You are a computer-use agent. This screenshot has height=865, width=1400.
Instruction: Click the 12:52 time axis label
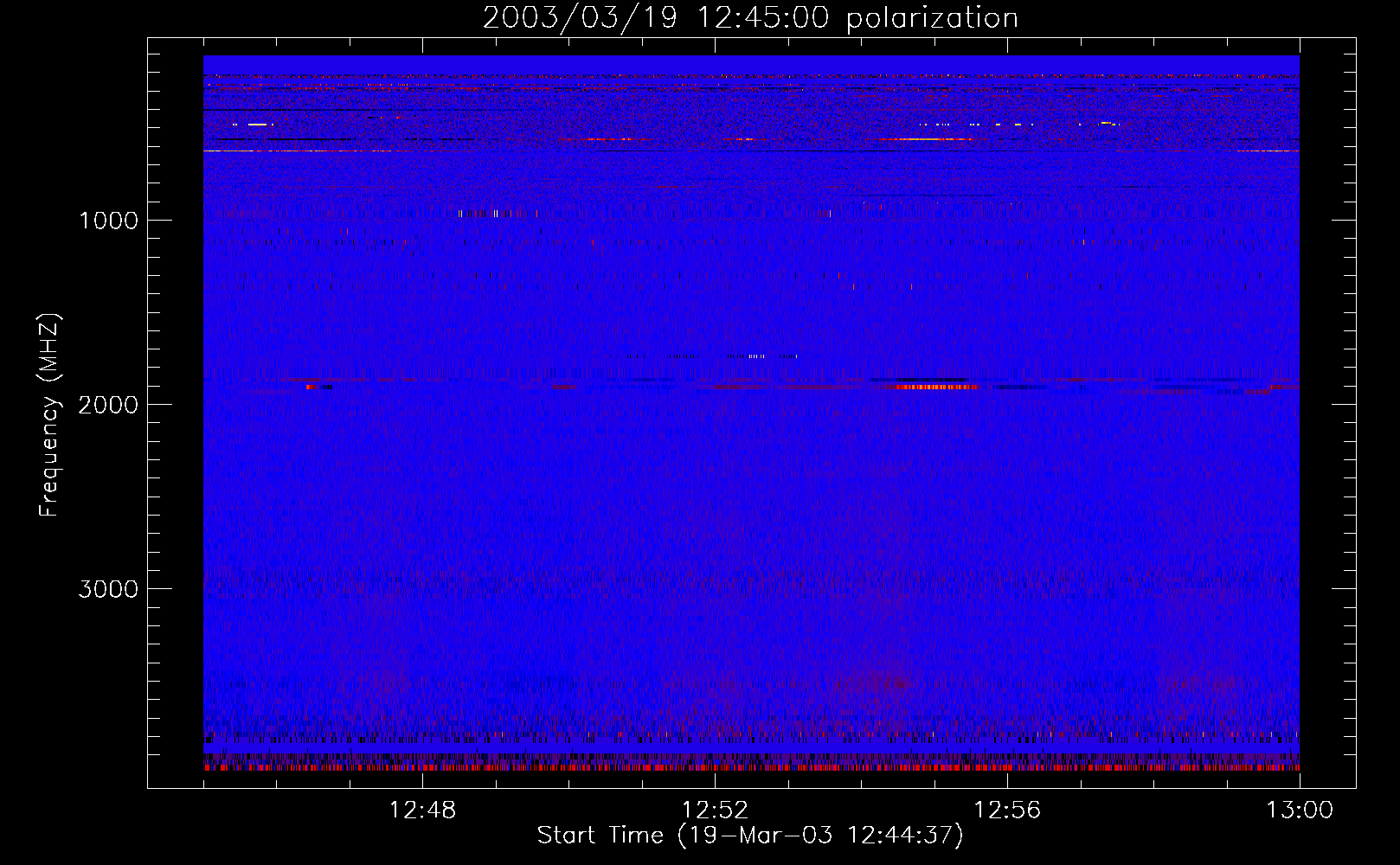tap(715, 811)
